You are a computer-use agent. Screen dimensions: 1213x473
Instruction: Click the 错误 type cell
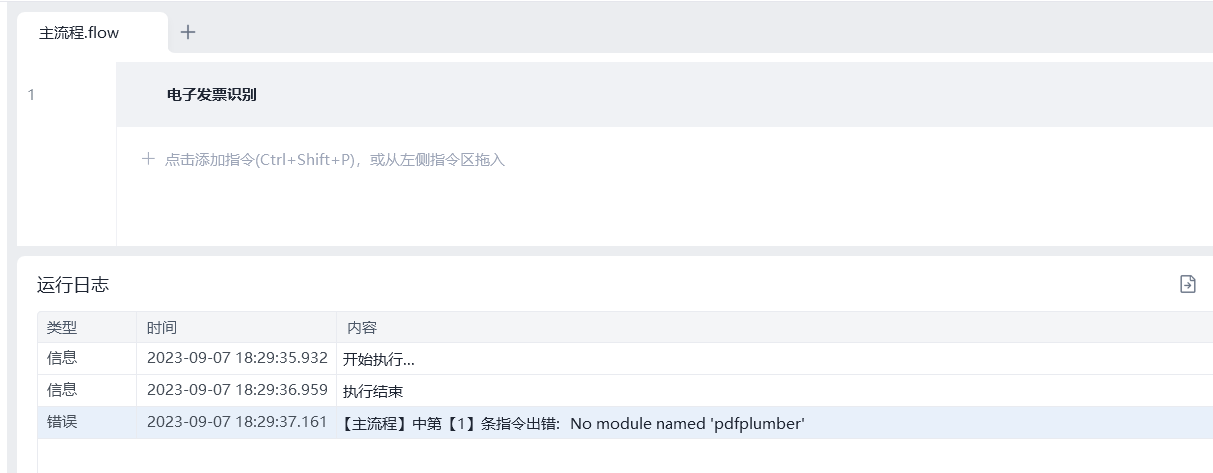62,422
